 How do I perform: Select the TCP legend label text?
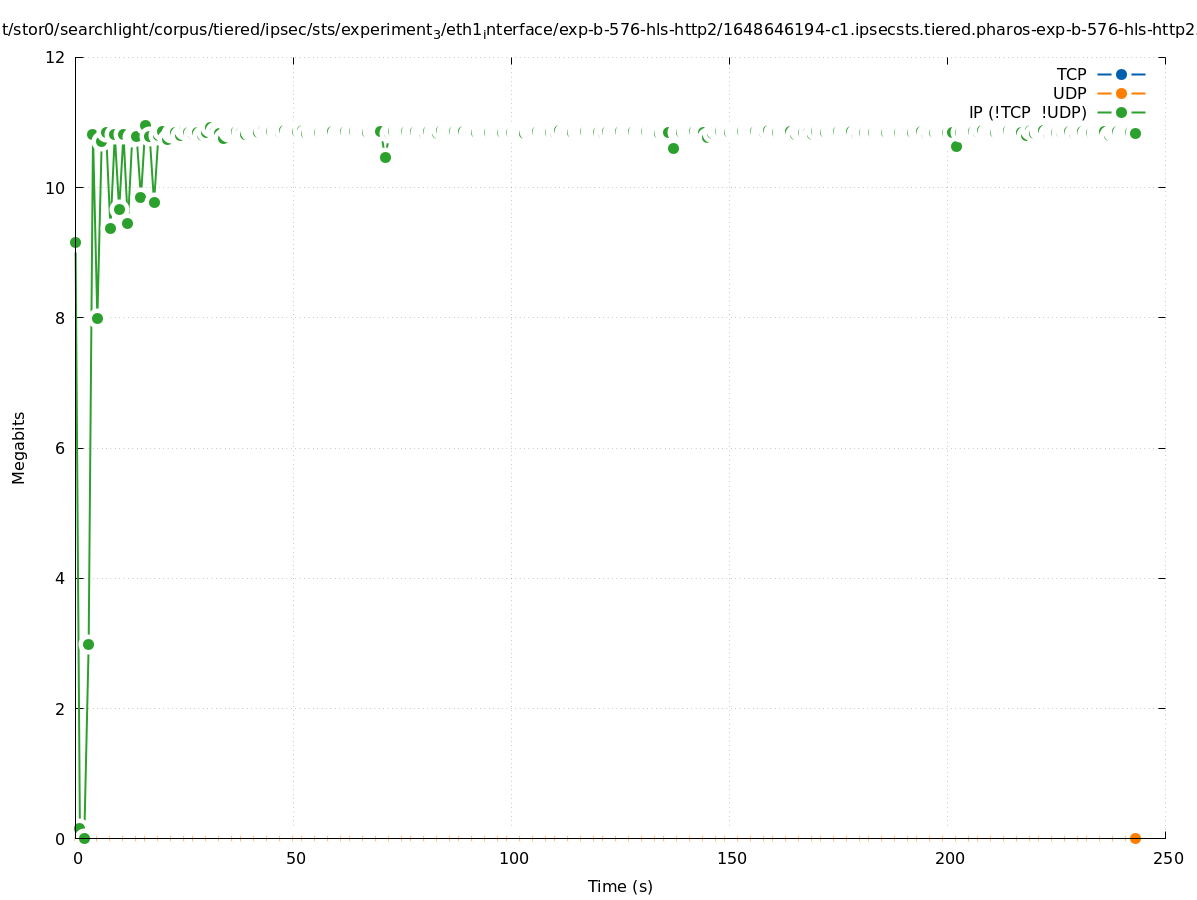point(1071,74)
